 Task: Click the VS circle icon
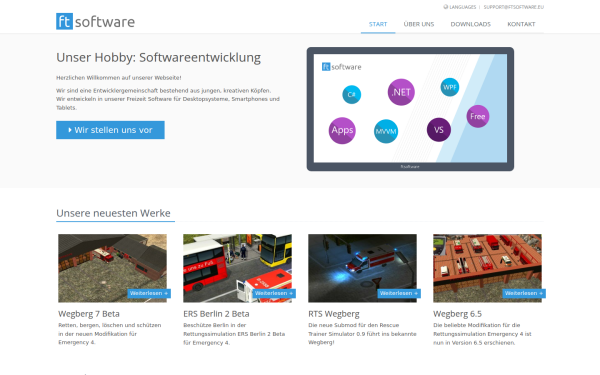click(x=439, y=130)
